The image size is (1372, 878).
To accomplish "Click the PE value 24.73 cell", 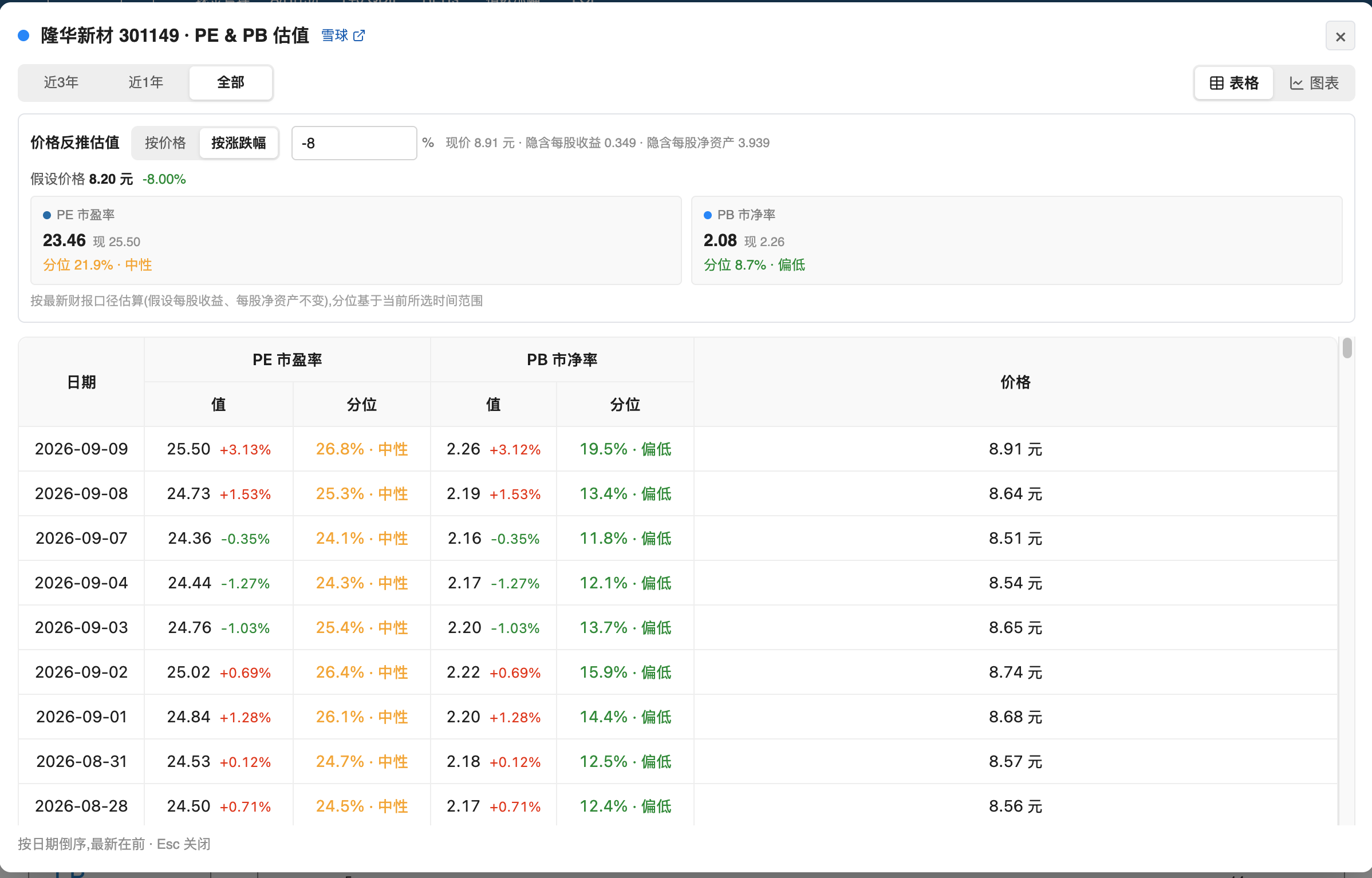I will (x=219, y=493).
